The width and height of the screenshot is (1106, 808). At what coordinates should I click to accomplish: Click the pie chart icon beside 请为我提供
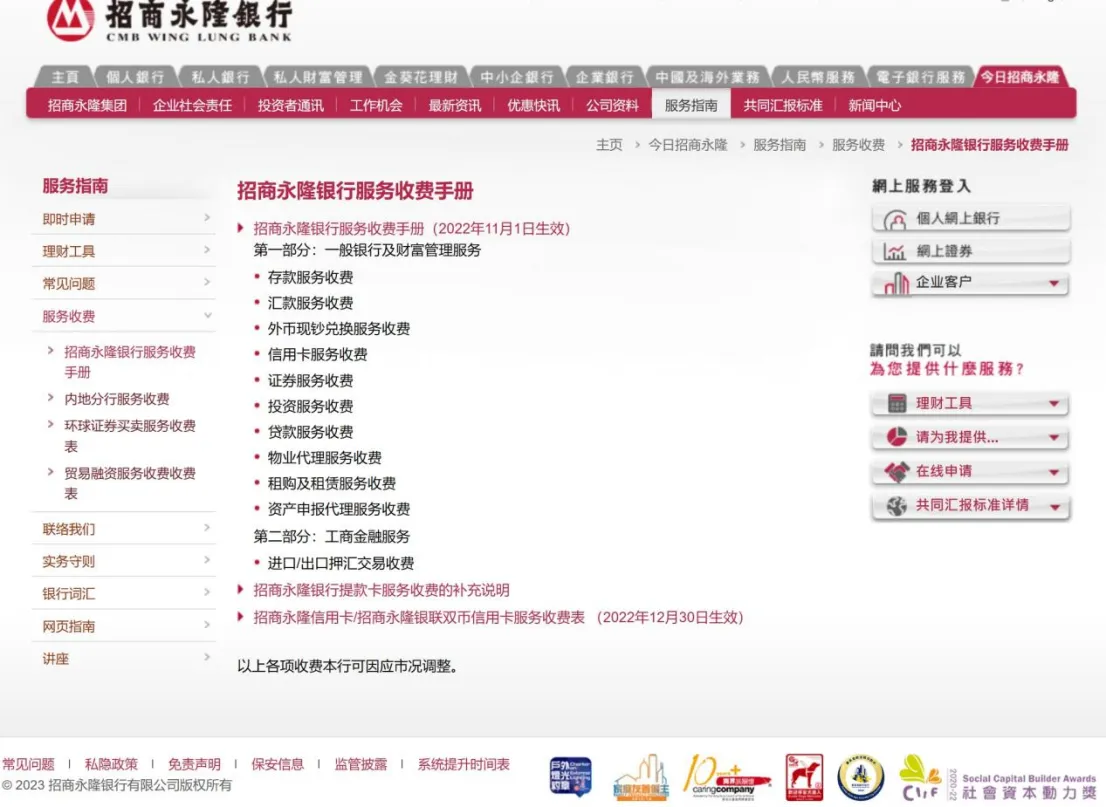tap(897, 437)
